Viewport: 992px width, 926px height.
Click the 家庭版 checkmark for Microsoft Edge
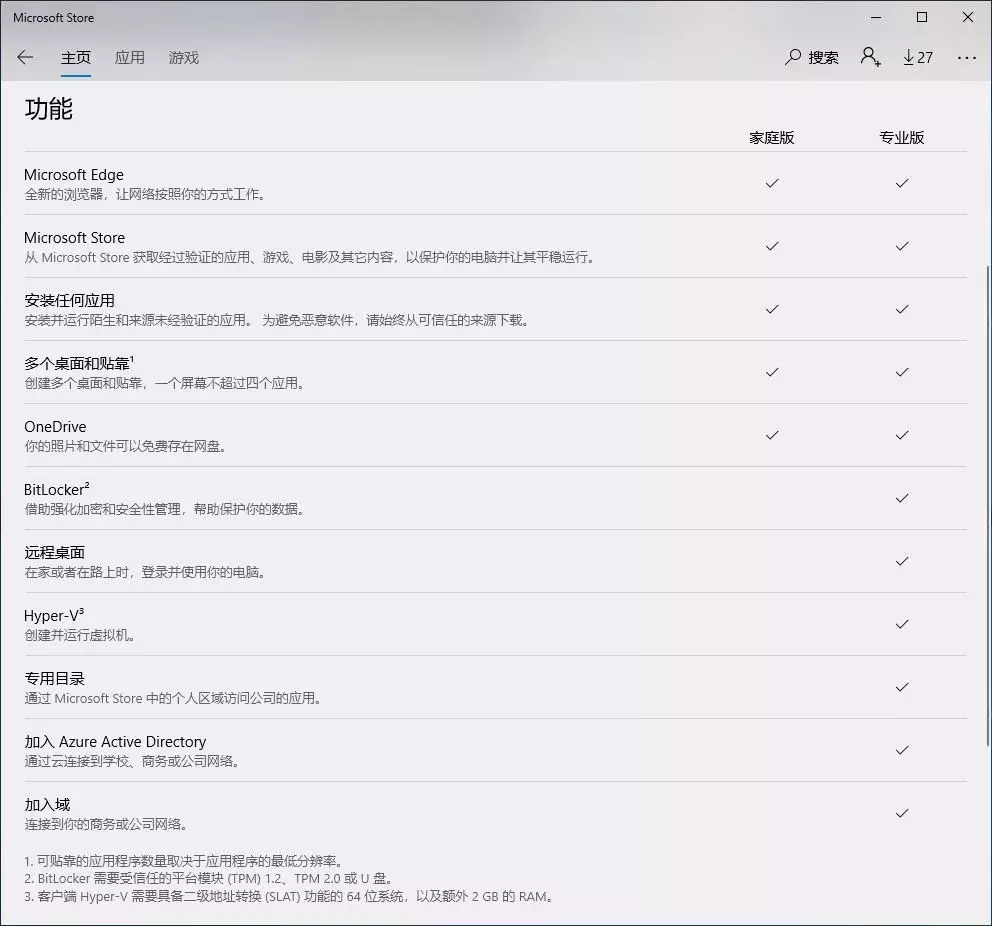(x=772, y=183)
